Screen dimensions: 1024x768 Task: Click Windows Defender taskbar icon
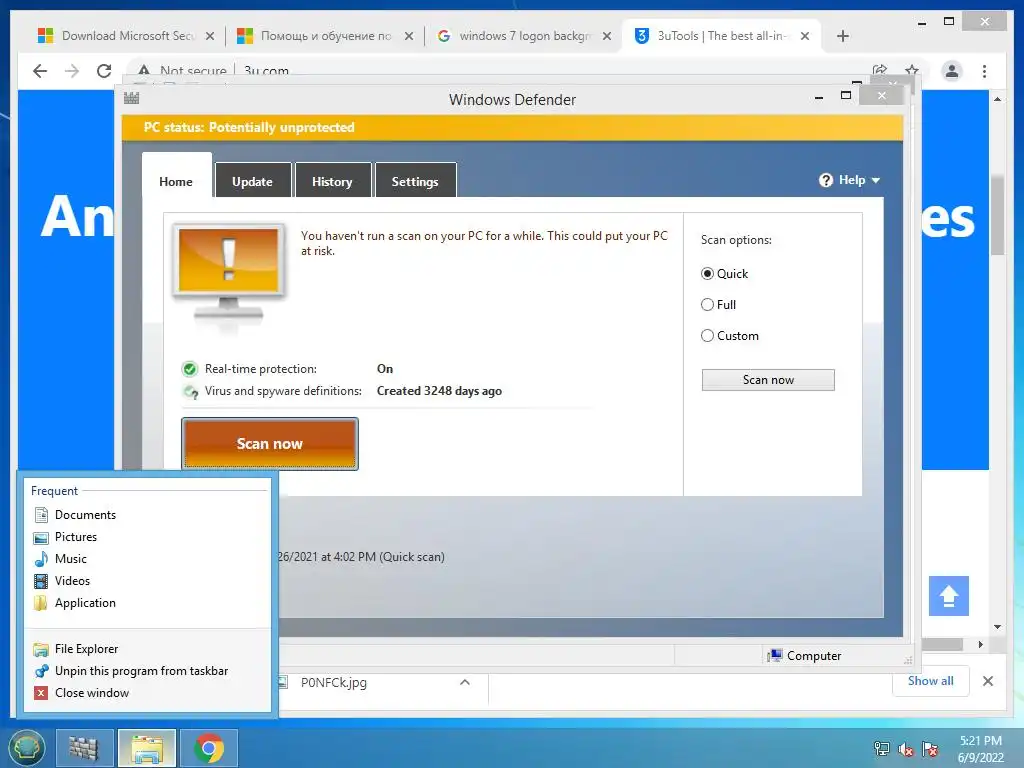coord(84,748)
